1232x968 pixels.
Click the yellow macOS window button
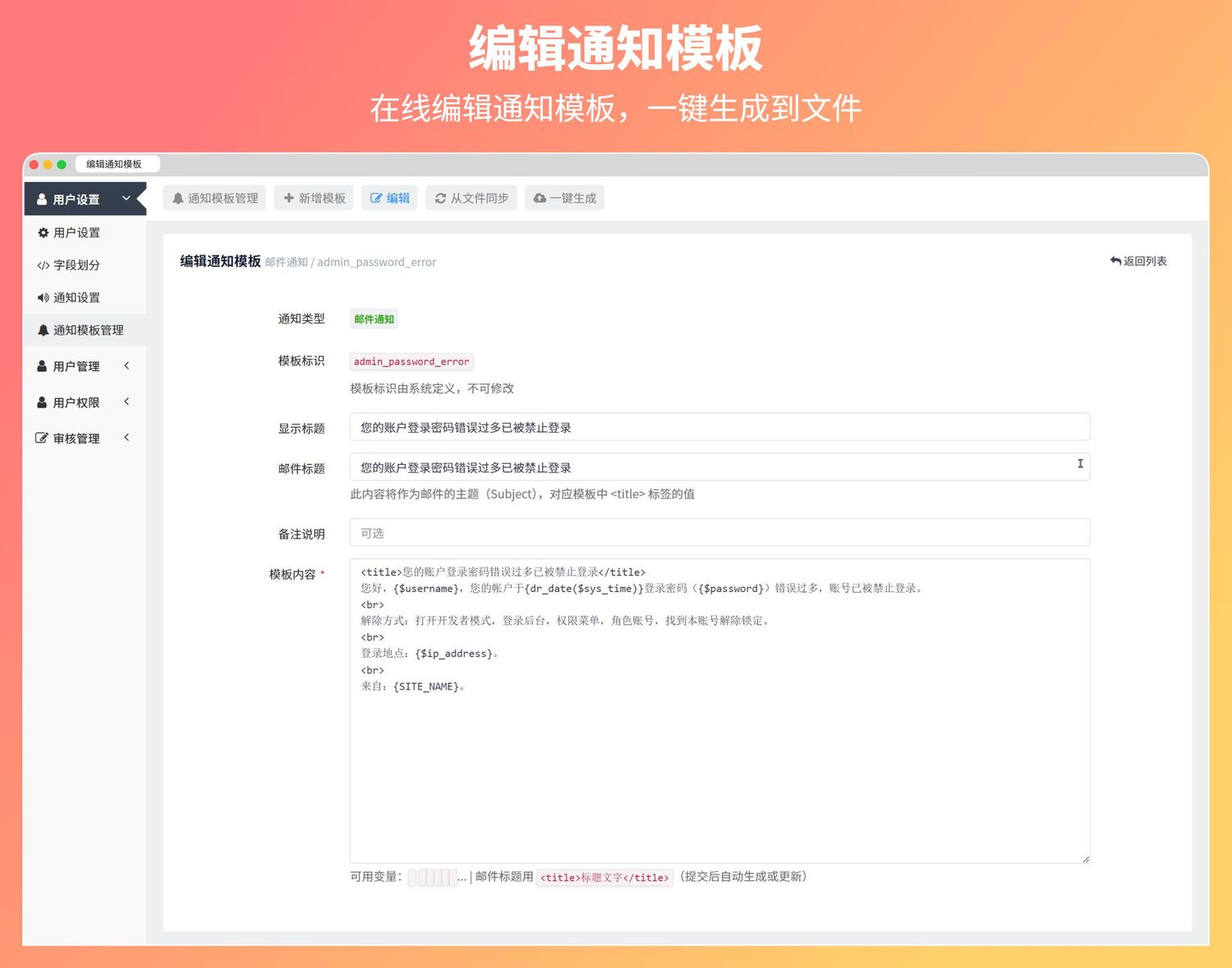click(48, 164)
